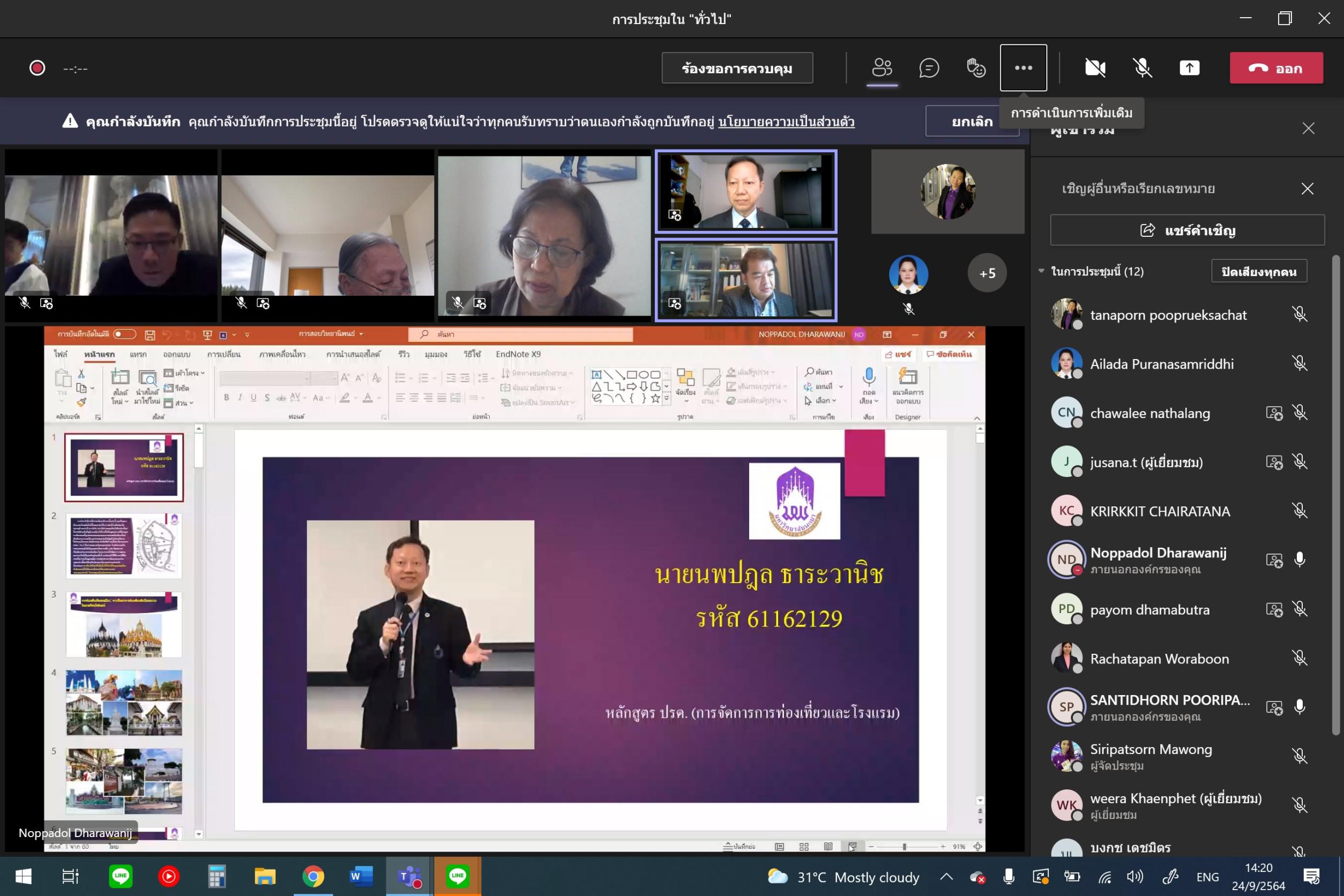Click Ailada Puranasamriddhi muted mic icon

tap(1300, 363)
